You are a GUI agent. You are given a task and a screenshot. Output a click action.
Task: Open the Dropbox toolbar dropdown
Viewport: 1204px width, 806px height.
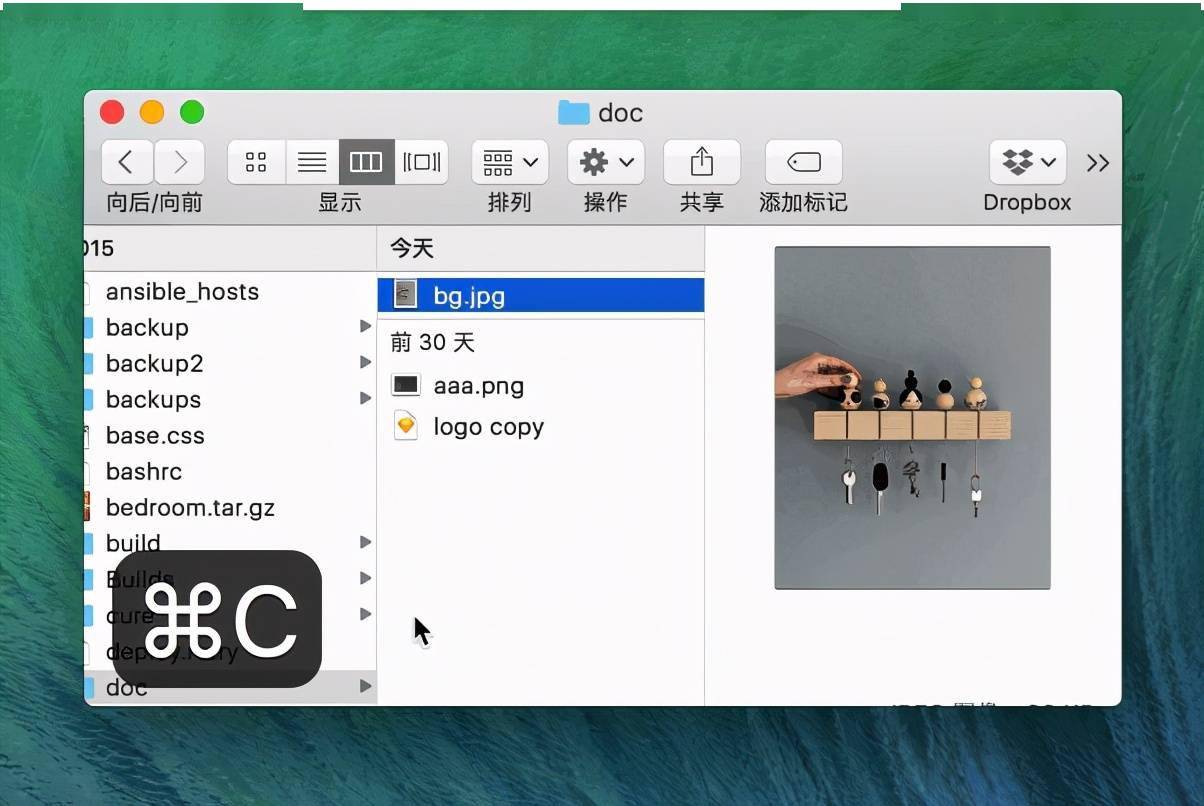(1028, 162)
